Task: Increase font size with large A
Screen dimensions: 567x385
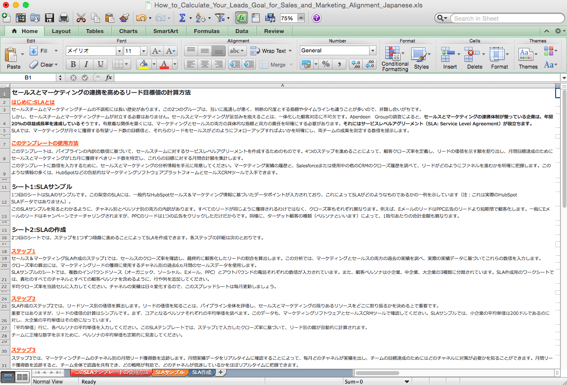Action: coord(156,51)
